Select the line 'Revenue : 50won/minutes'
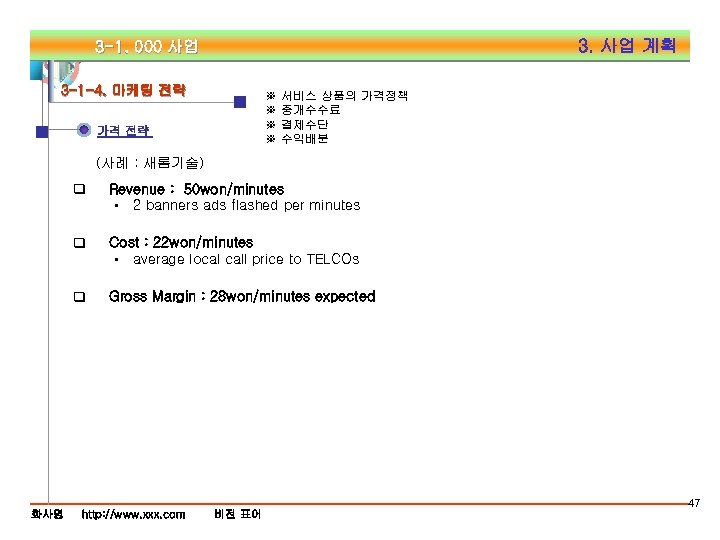 pos(196,189)
